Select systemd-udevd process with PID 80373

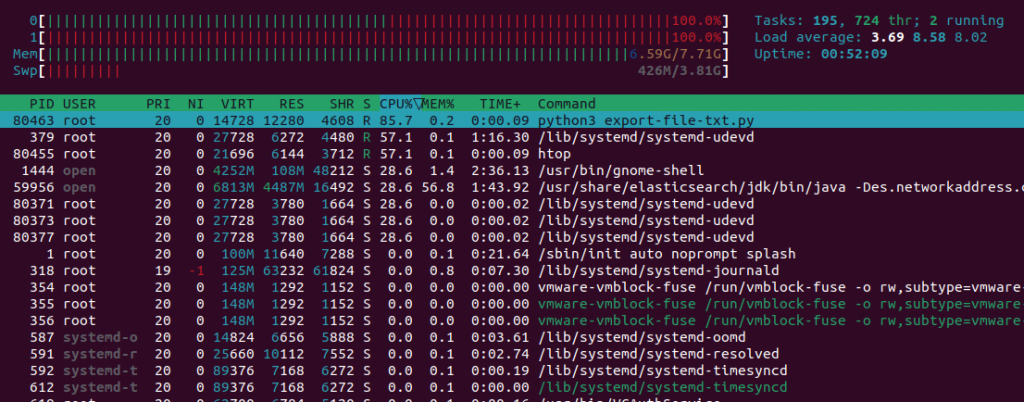pyautogui.click(x=512, y=221)
